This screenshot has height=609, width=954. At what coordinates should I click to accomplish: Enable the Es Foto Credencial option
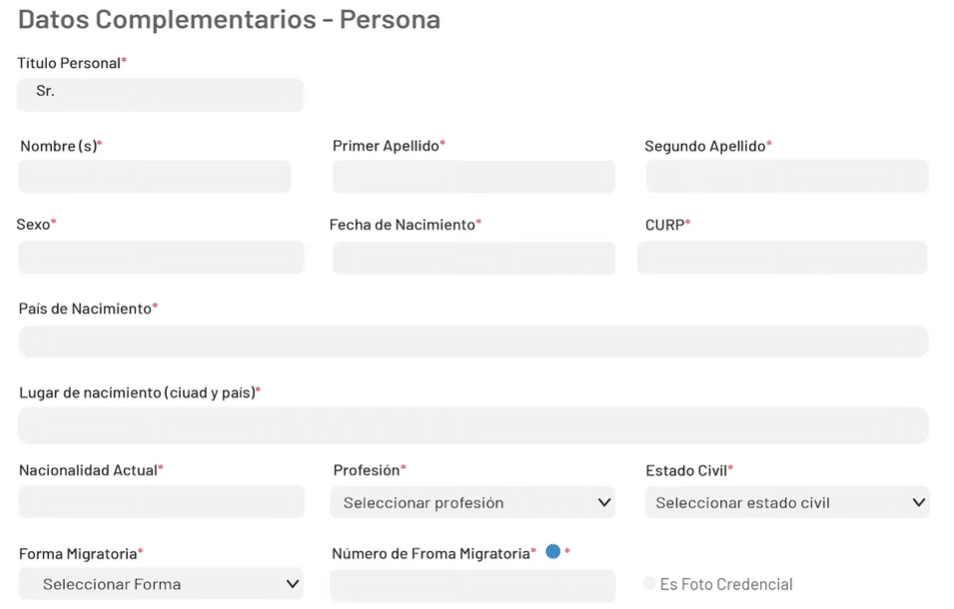coord(651,584)
